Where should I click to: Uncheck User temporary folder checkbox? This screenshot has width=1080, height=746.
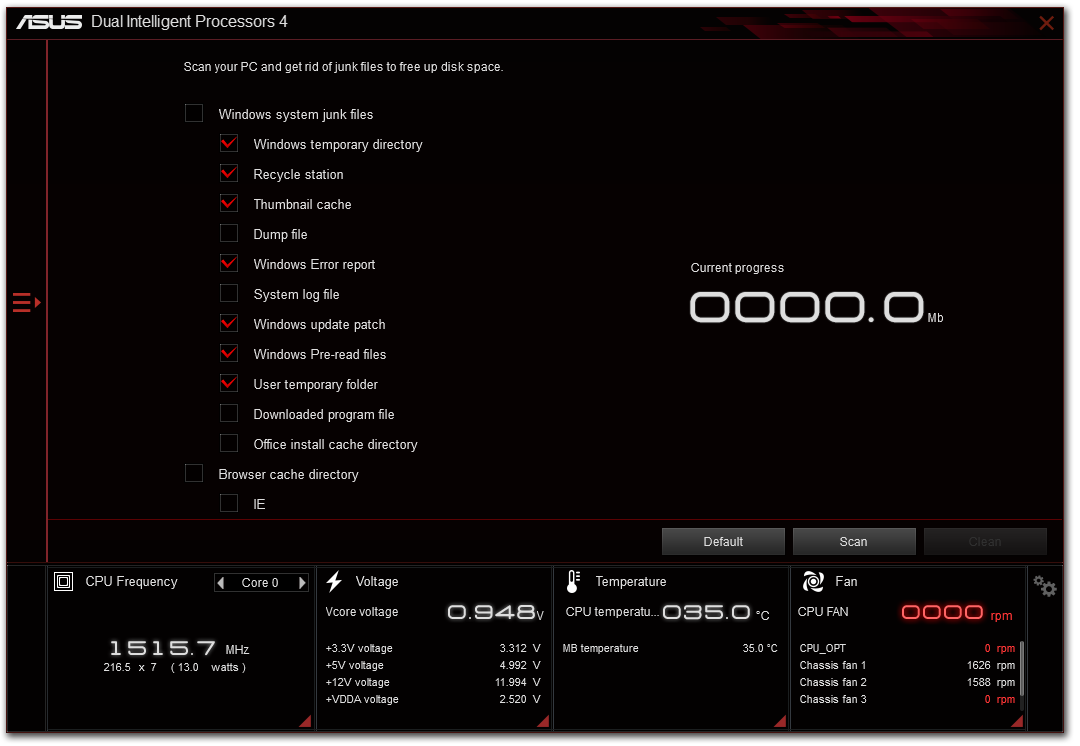[x=229, y=384]
